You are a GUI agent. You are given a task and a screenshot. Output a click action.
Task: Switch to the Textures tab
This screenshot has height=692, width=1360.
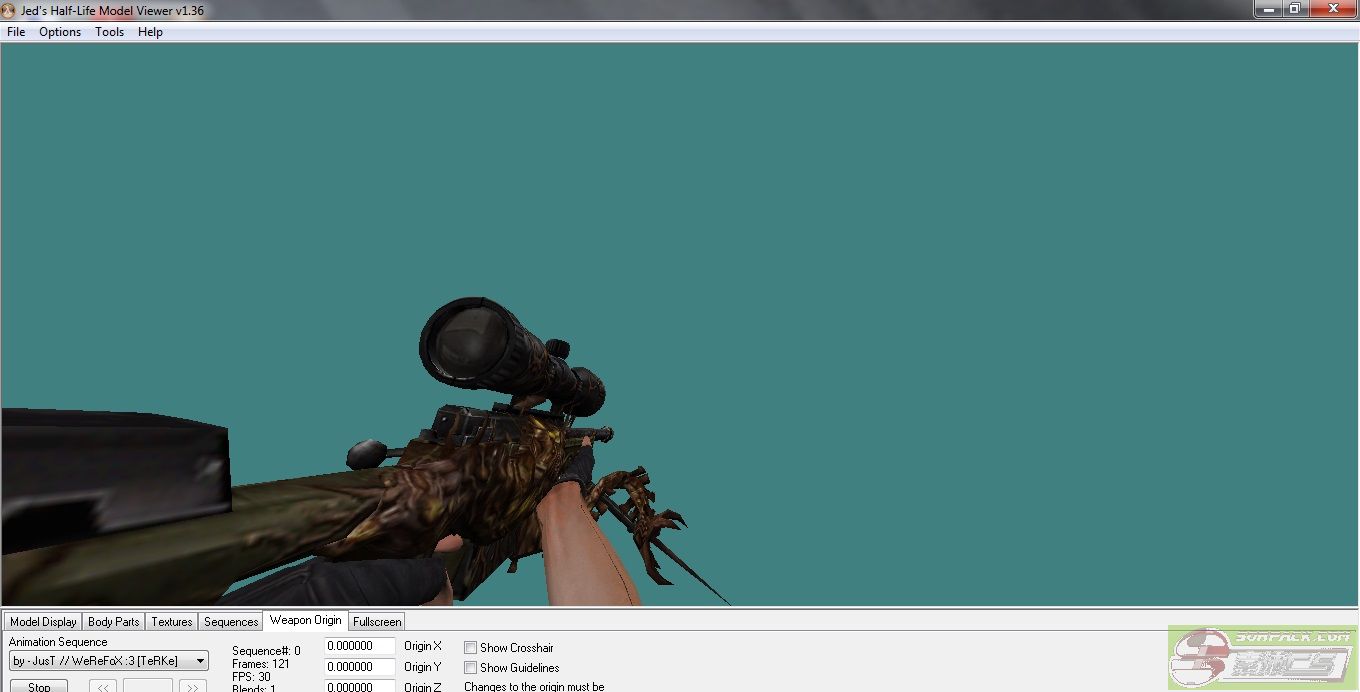coord(172,622)
